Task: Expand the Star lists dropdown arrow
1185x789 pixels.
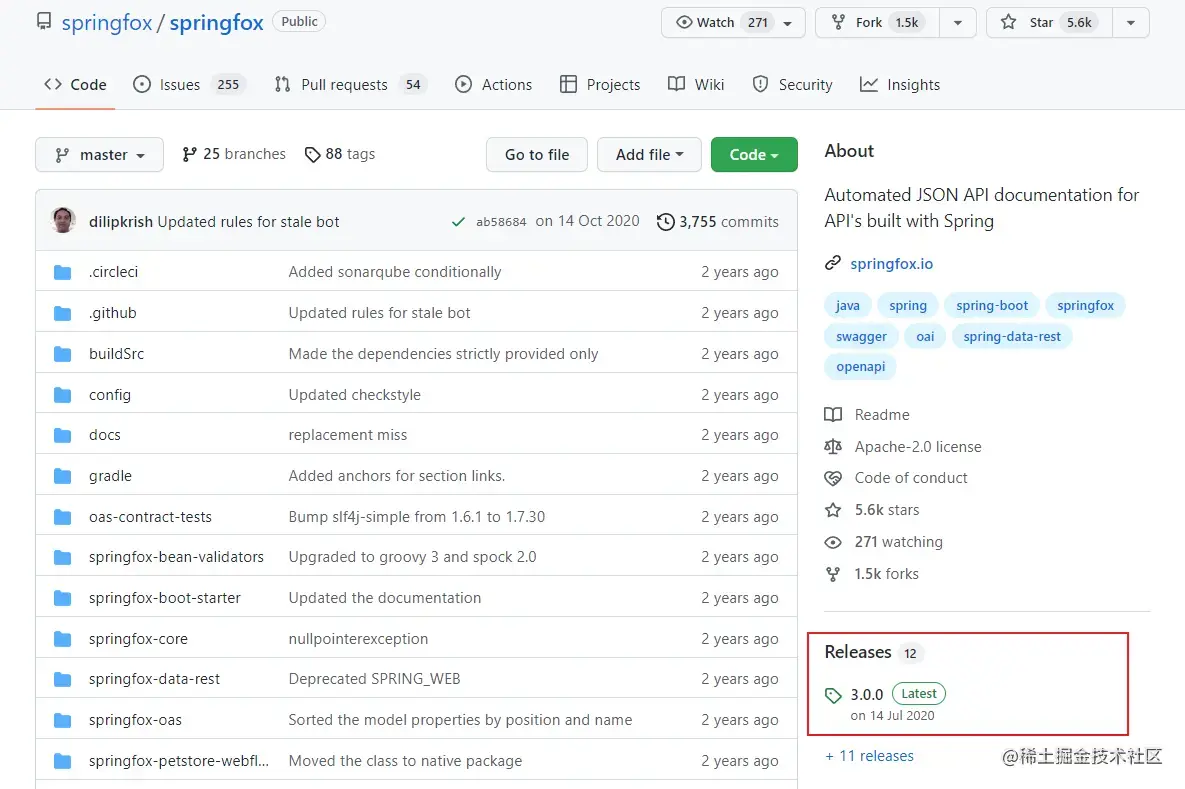Action: tap(1131, 23)
